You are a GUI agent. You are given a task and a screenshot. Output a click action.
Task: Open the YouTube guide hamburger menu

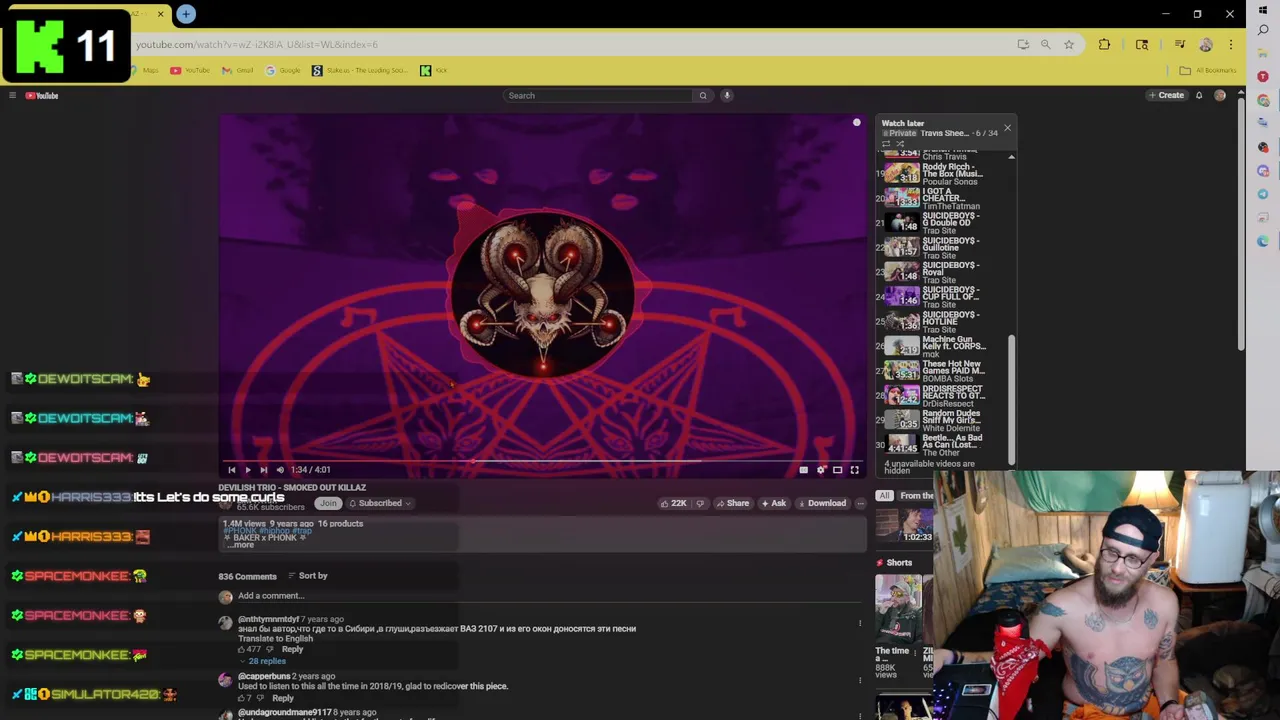(12, 95)
